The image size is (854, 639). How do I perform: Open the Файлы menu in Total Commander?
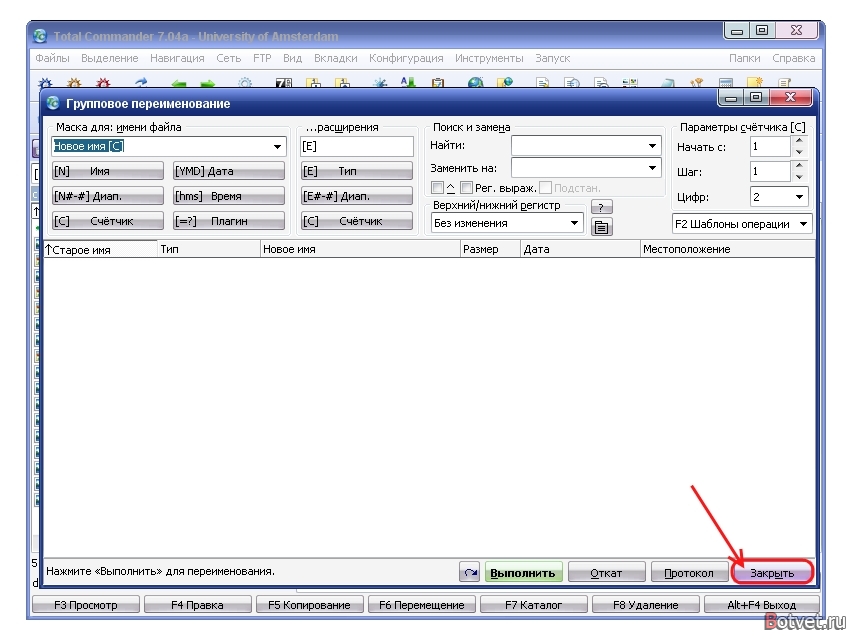pos(52,58)
